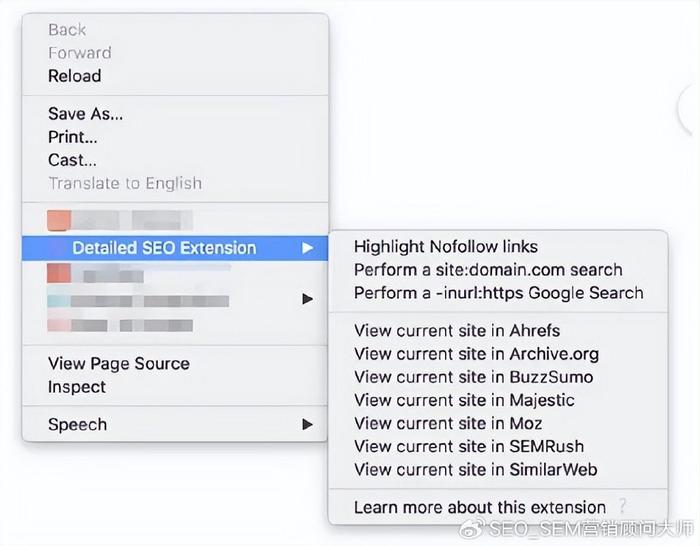
Task: Click the pink blurred extension icon
Action: pos(59,325)
